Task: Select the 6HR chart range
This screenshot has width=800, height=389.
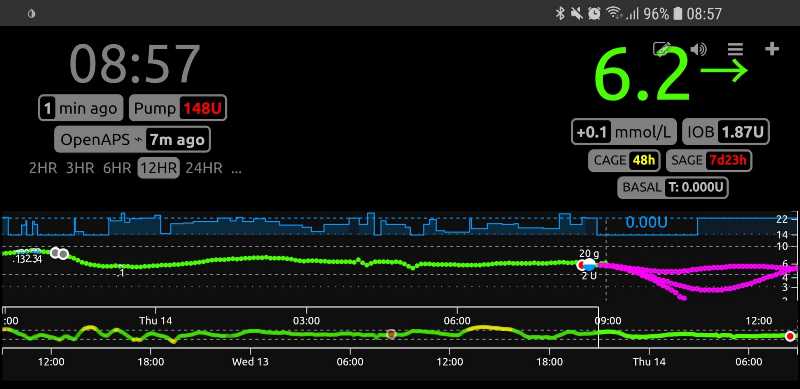Action: pyautogui.click(x=117, y=168)
